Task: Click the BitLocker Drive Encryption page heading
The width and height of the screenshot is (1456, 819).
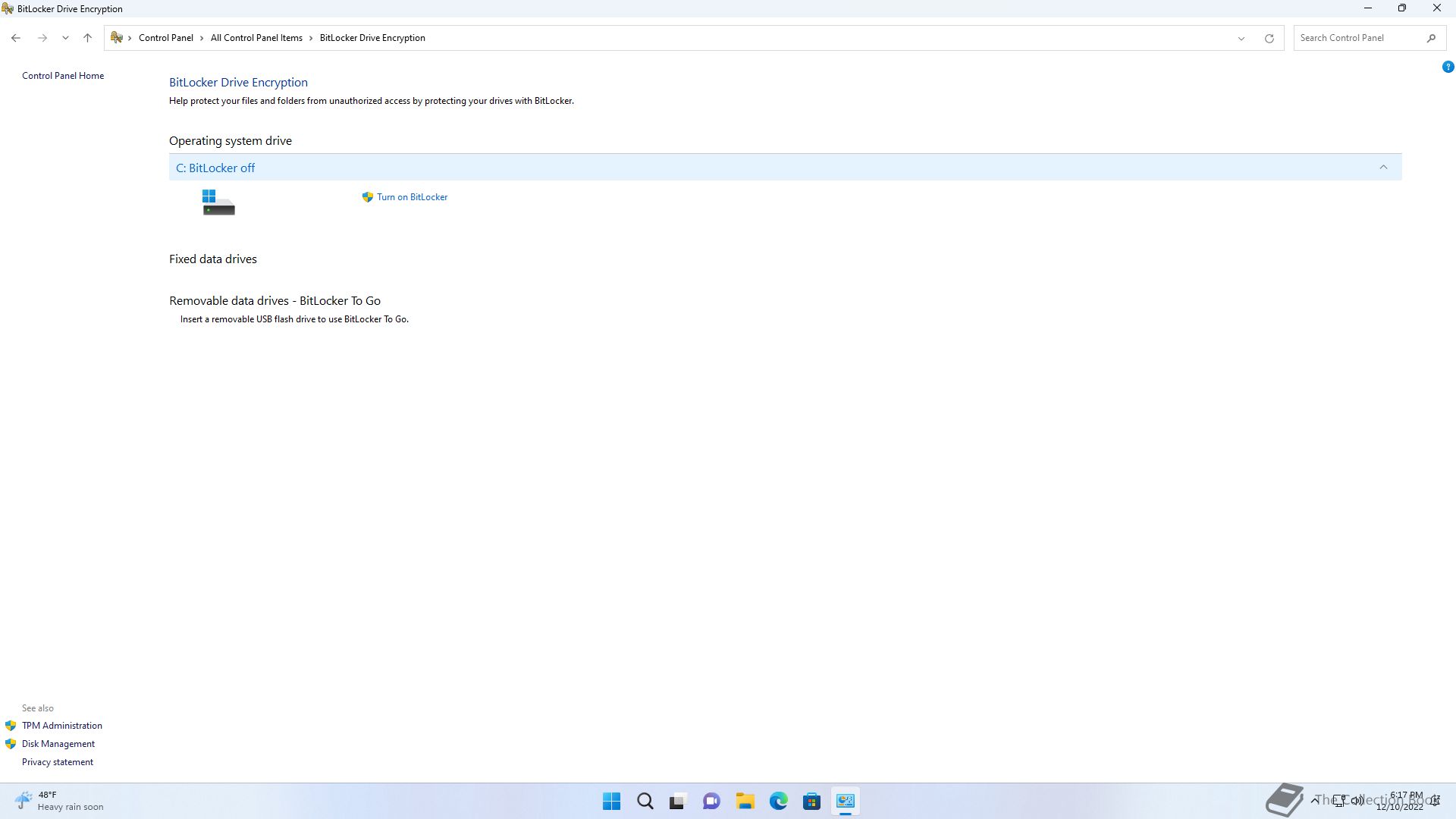Action: [238, 82]
